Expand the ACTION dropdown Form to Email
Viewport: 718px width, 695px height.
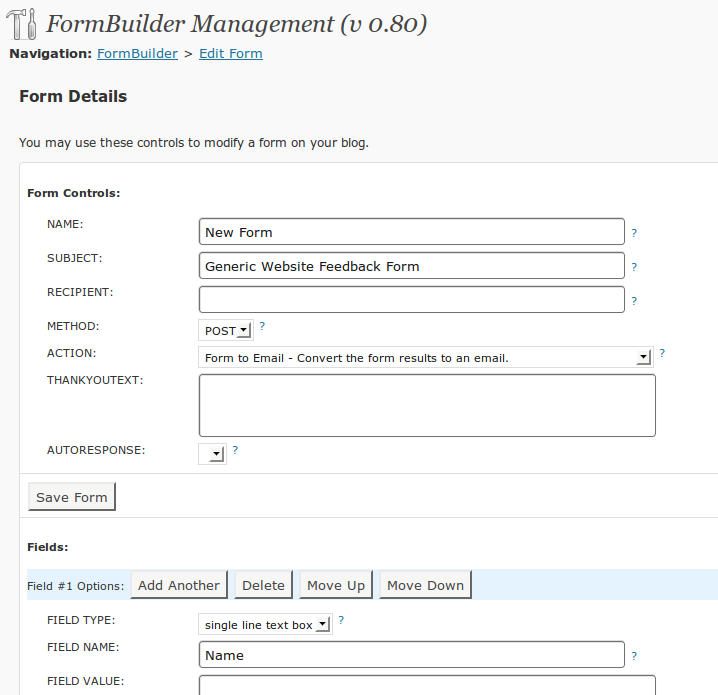426,357
